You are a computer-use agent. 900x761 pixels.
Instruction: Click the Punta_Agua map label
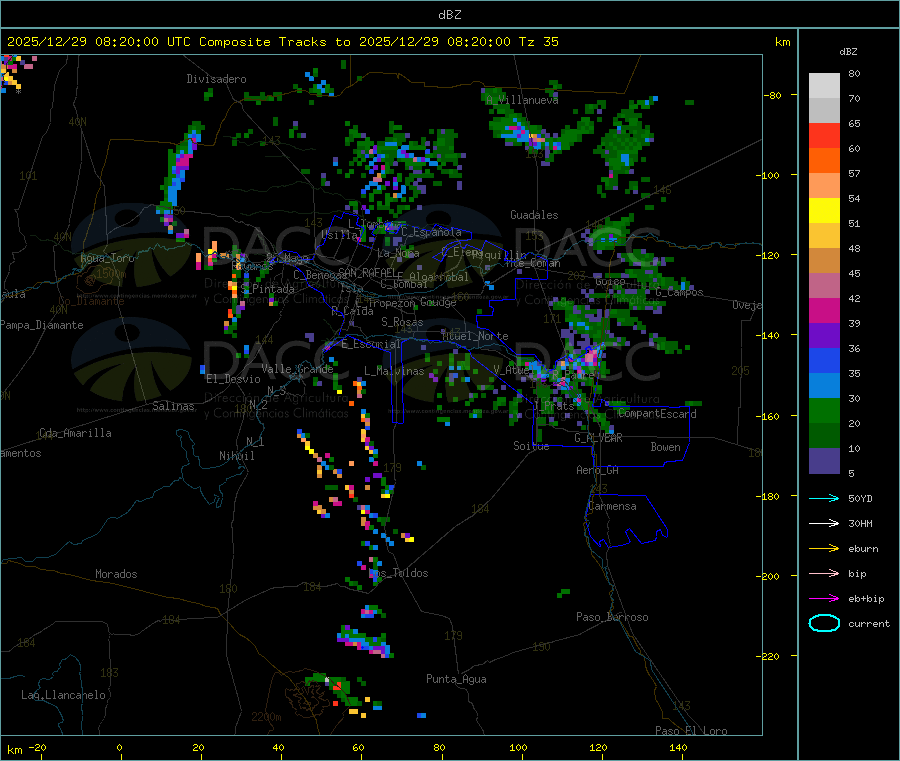pyautogui.click(x=456, y=679)
